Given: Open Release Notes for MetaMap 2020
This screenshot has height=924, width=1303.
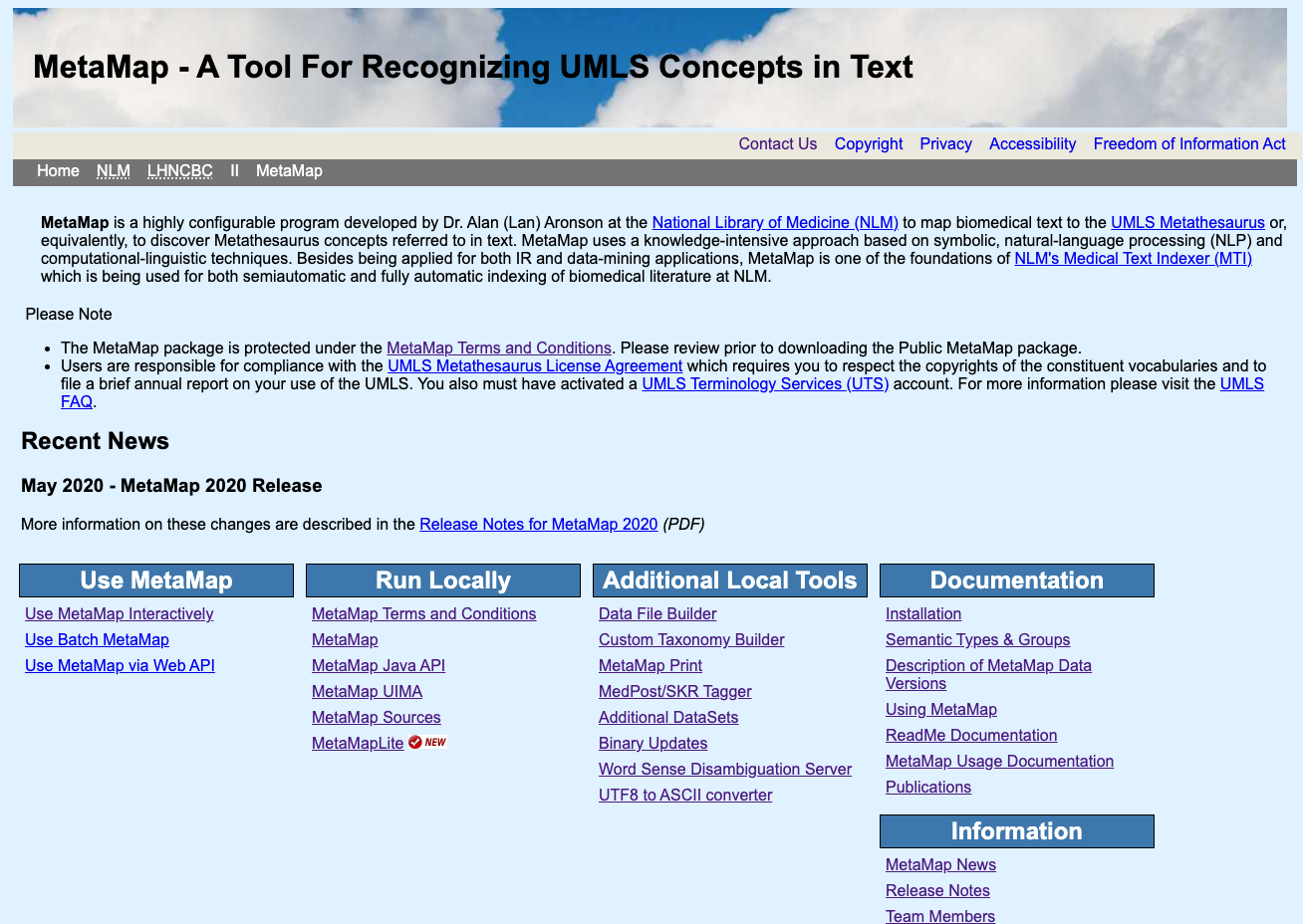Looking at the screenshot, I should [x=538, y=525].
